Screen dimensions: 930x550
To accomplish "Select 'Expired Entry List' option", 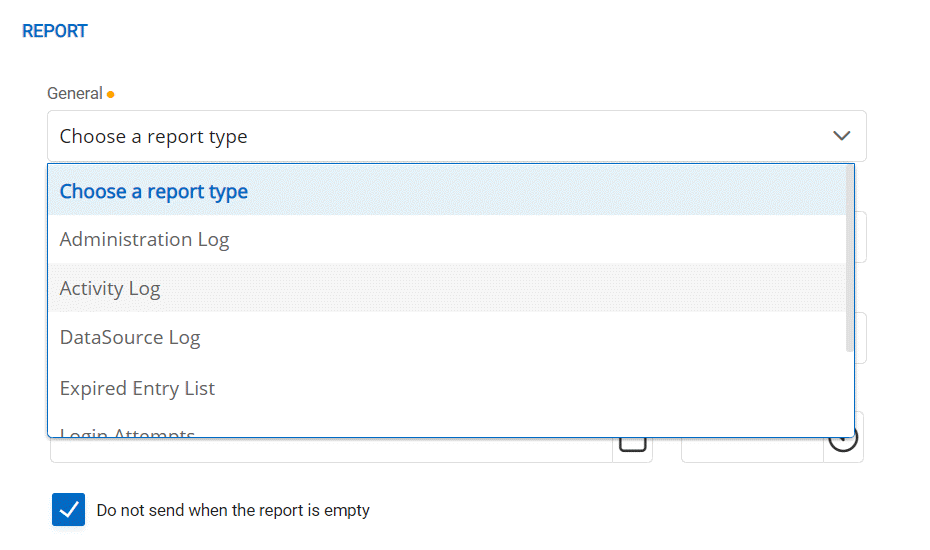I will tap(137, 388).
